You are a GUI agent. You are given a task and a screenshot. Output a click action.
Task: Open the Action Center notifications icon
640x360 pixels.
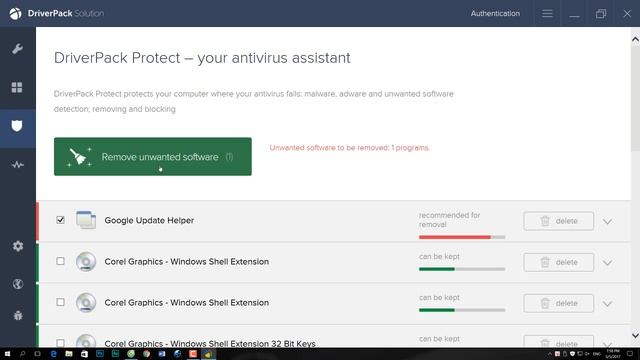click(x=630, y=353)
